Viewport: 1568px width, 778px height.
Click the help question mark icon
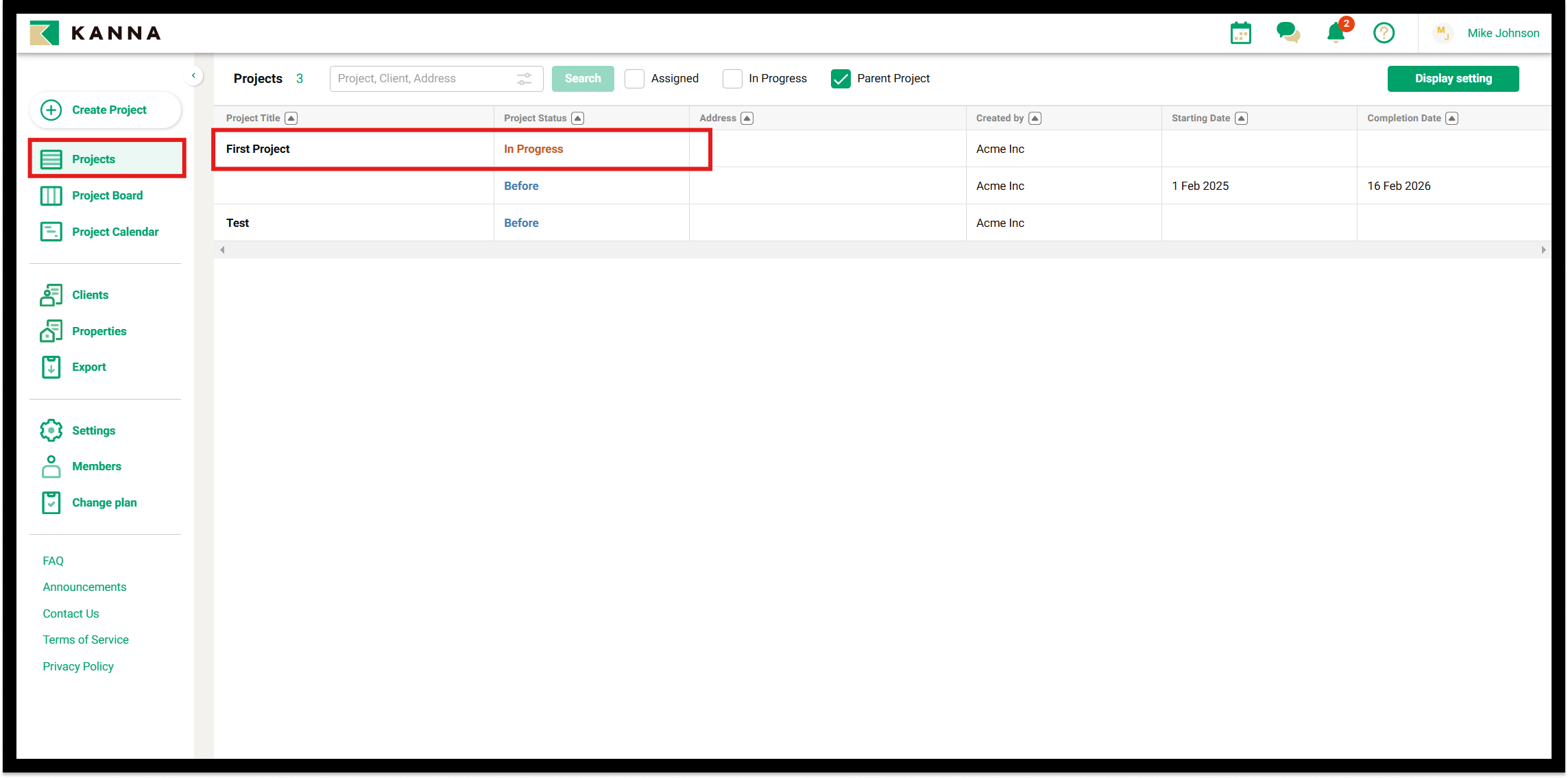click(1384, 33)
